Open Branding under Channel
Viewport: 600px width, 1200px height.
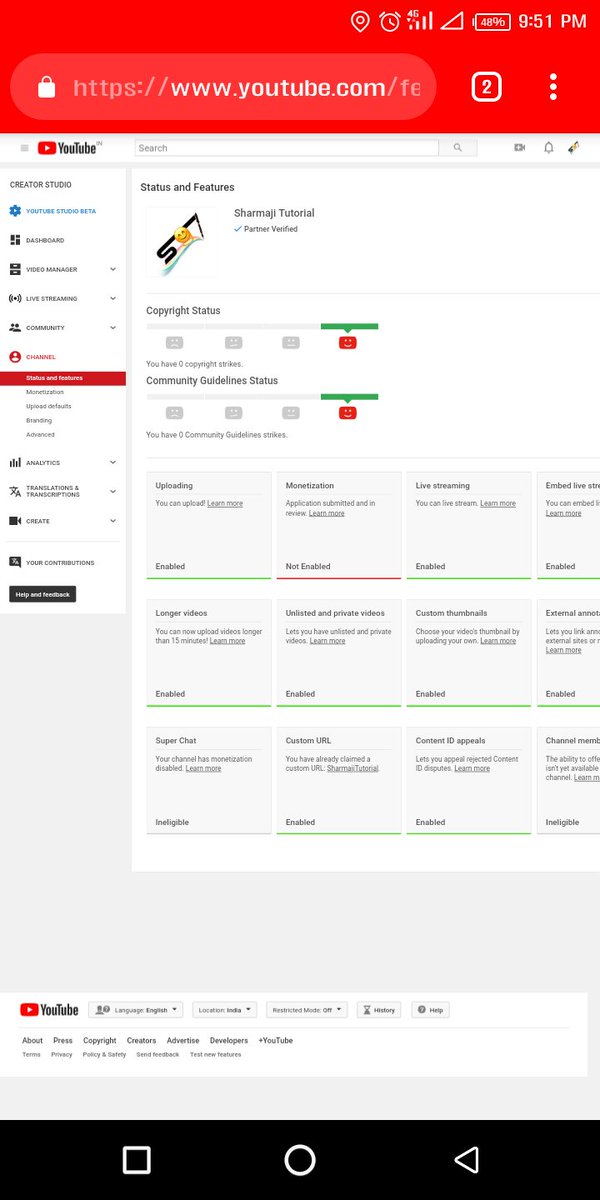(39, 420)
